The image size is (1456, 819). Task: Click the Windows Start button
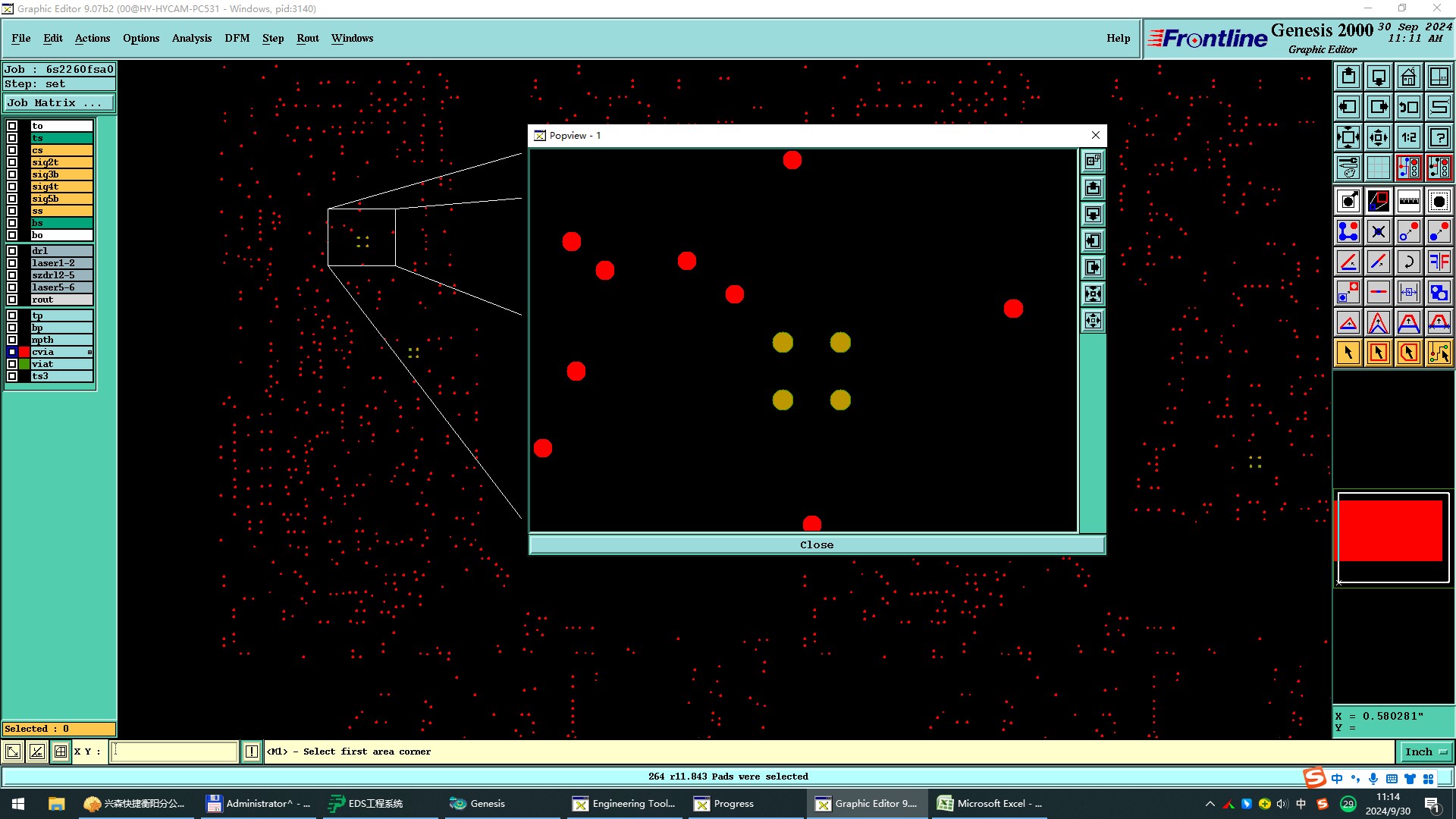point(18,803)
